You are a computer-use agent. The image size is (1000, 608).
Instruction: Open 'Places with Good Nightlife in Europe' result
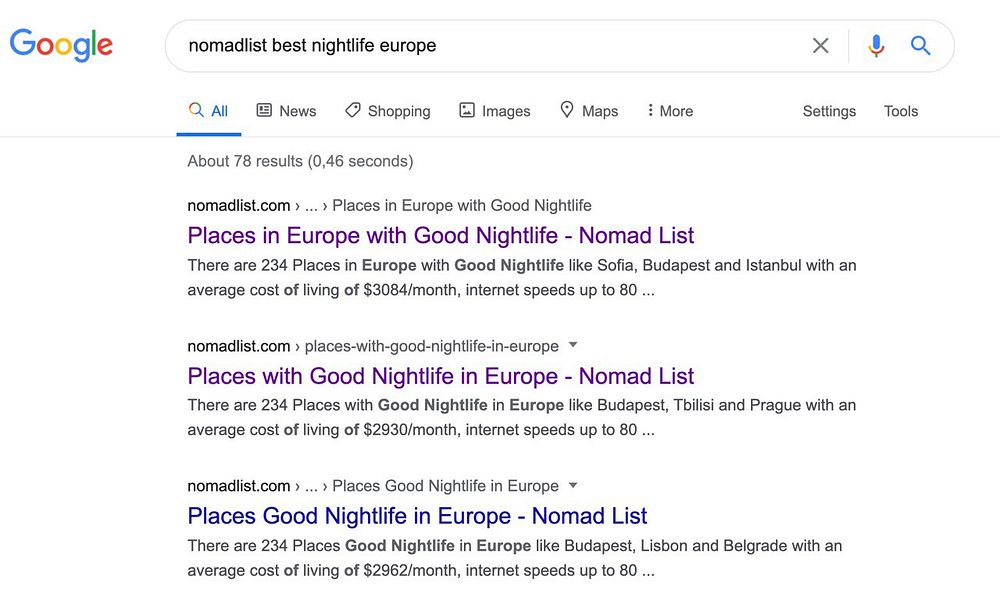coord(440,376)
